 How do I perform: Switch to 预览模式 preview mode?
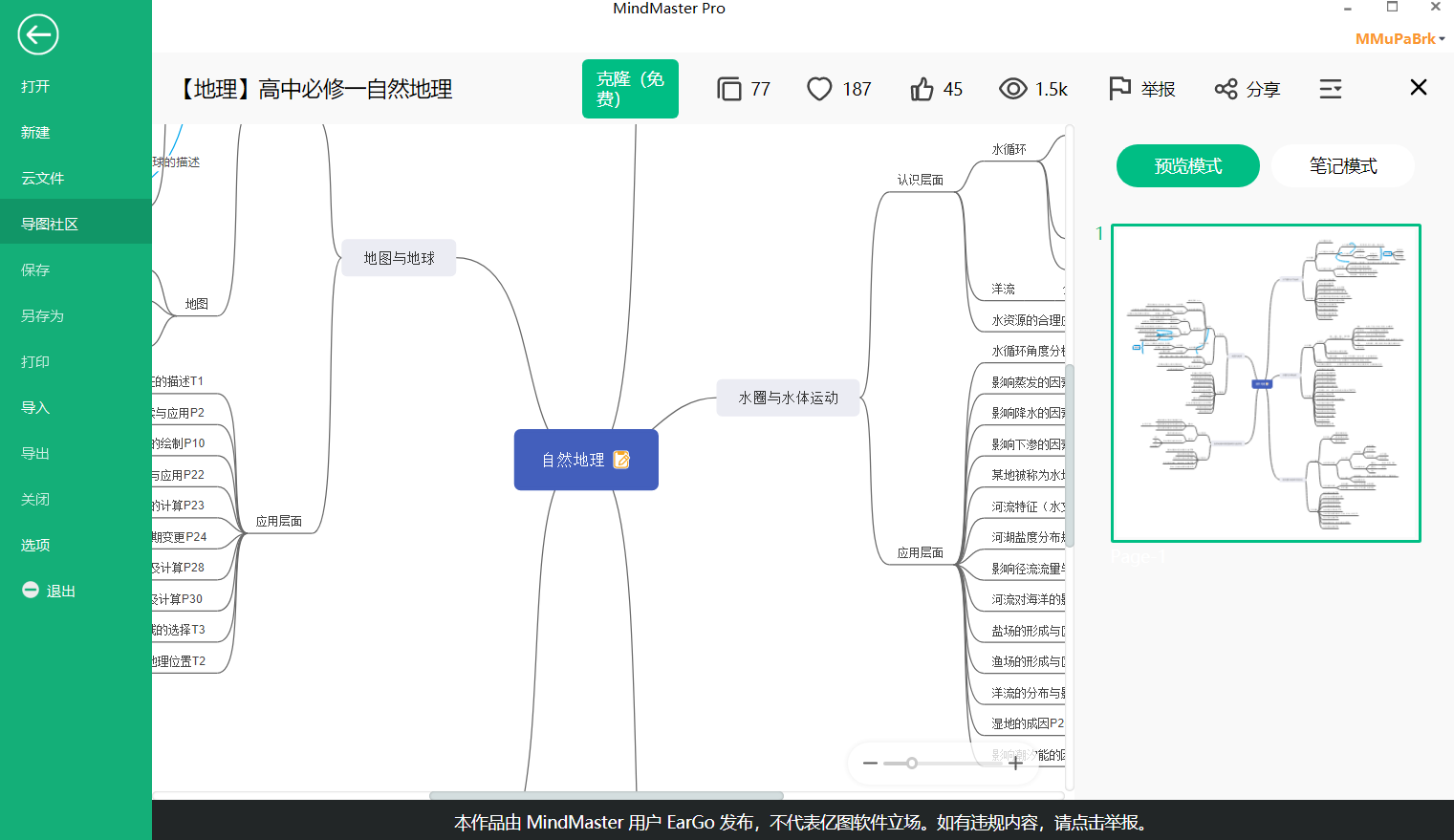(x=1188, y=165)
